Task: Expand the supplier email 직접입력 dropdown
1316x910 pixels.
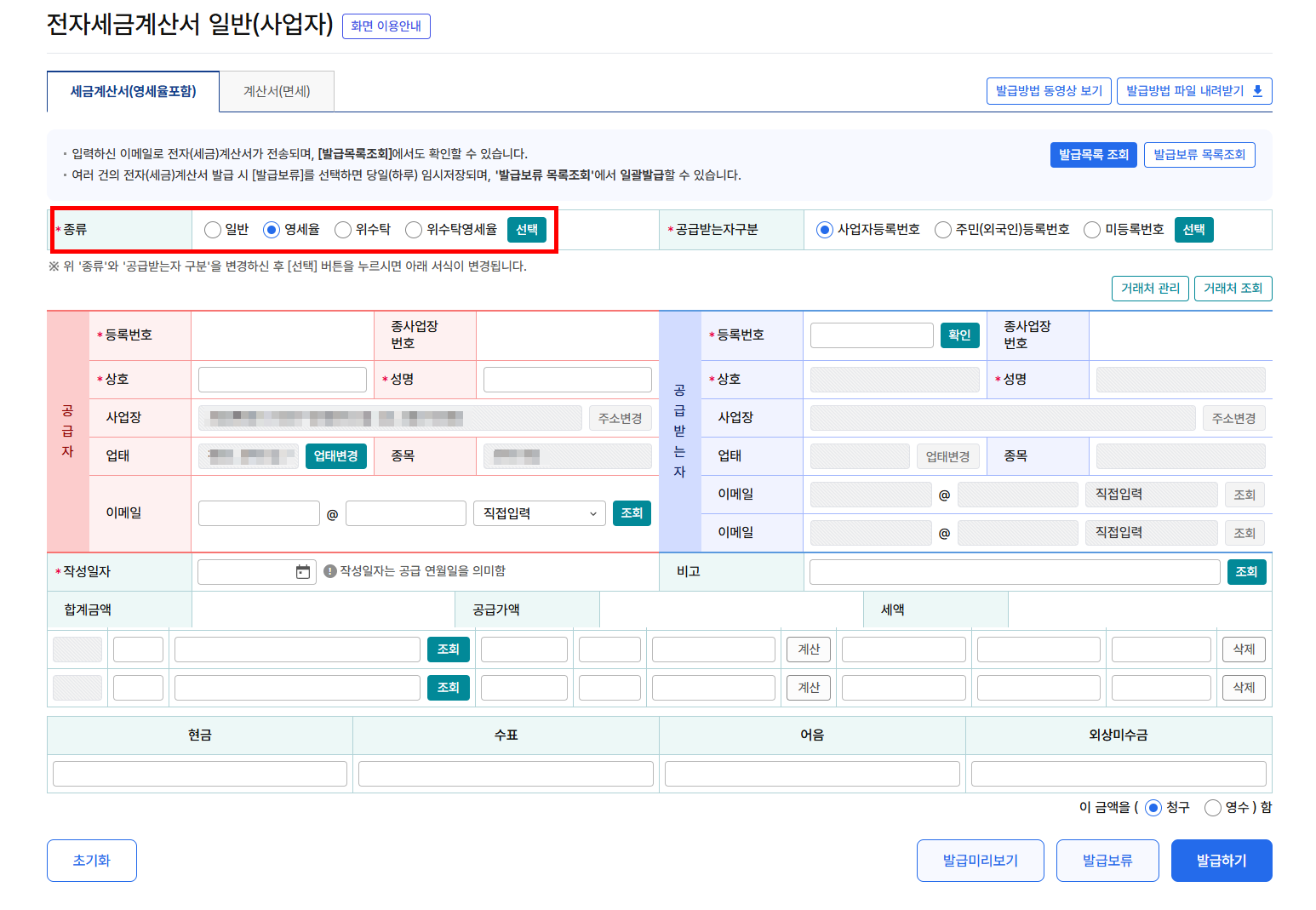Action: click(x=539, y=513)
